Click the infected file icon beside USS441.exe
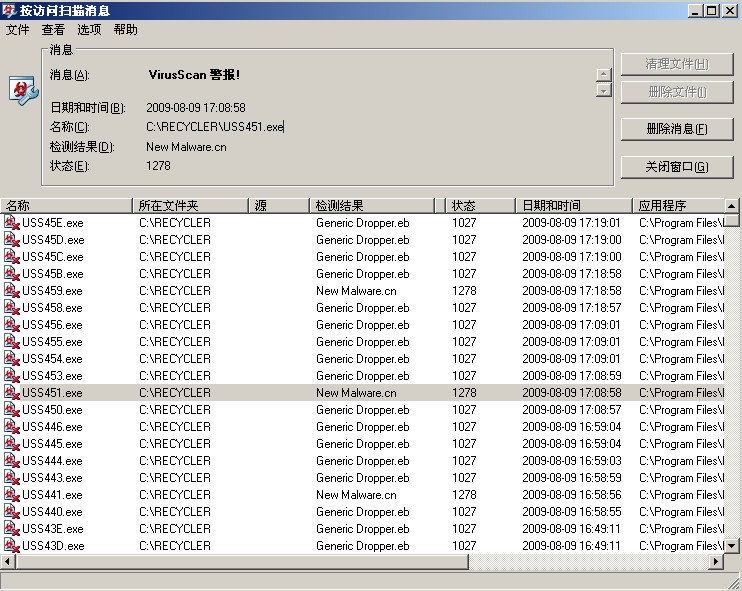Viewport: 742px width, 591px height. click(11, 495)
